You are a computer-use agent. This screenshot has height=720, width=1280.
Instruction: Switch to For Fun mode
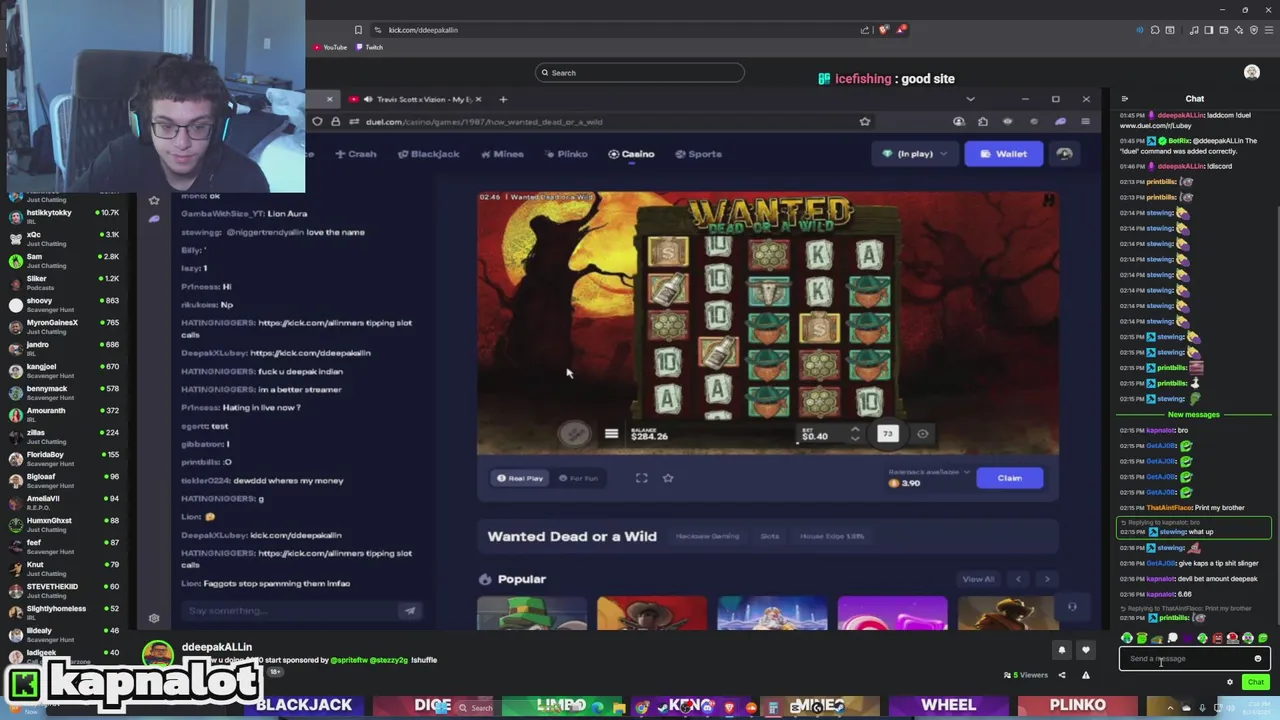pyautogui.click(x=578, y=478)
